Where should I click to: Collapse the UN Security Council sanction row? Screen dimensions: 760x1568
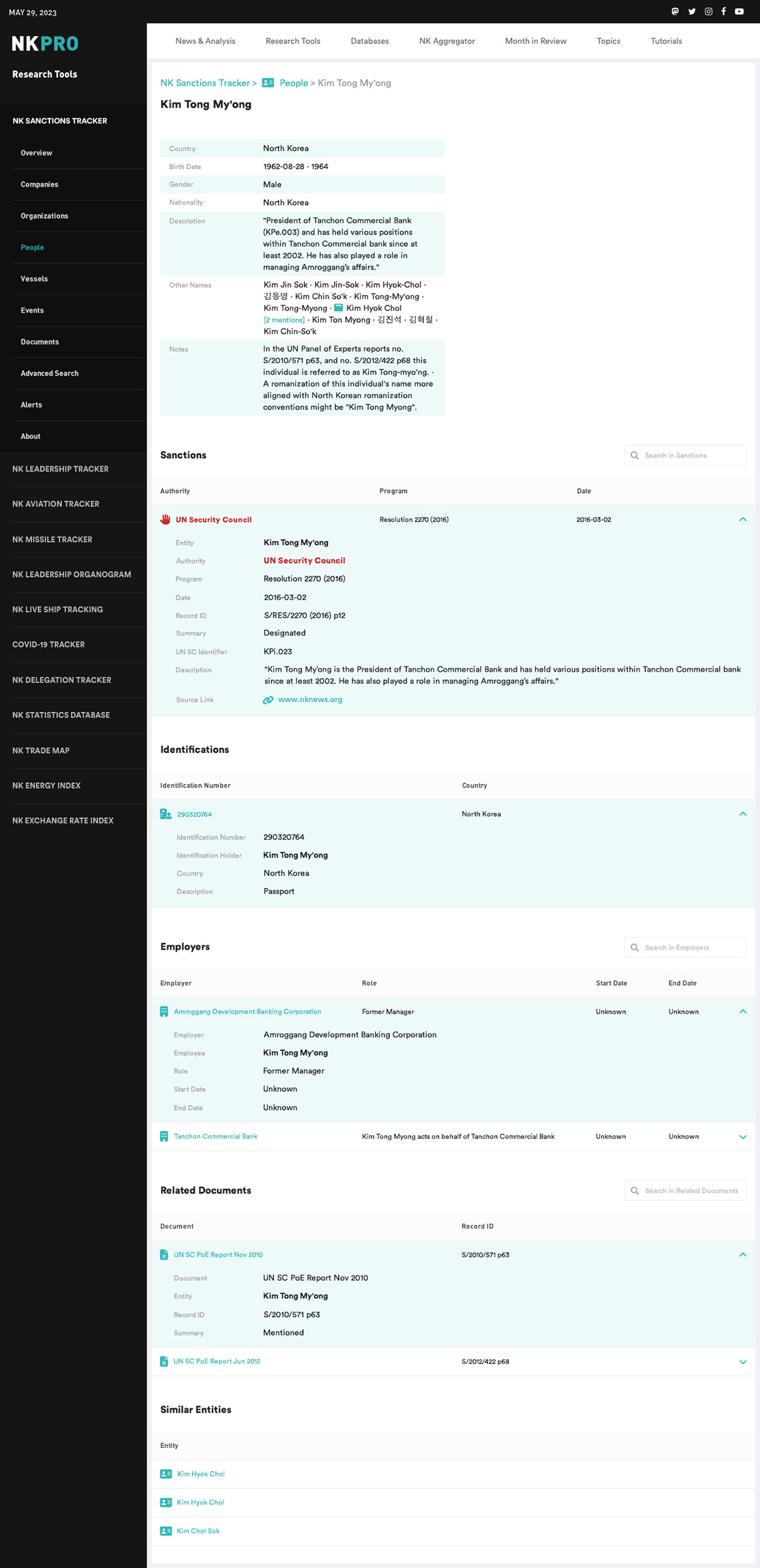743,519
